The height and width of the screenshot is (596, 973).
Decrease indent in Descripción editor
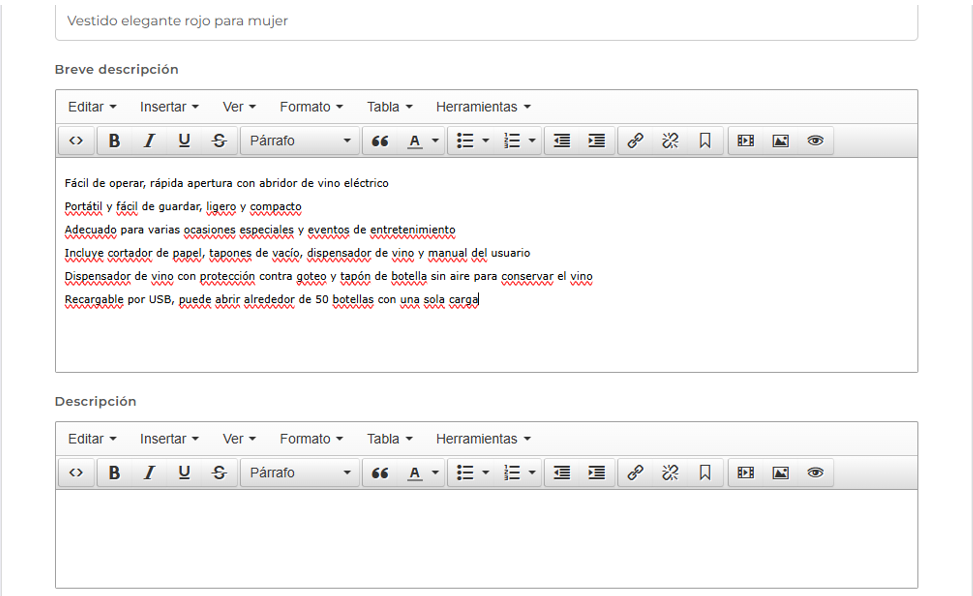pos(562,473)
